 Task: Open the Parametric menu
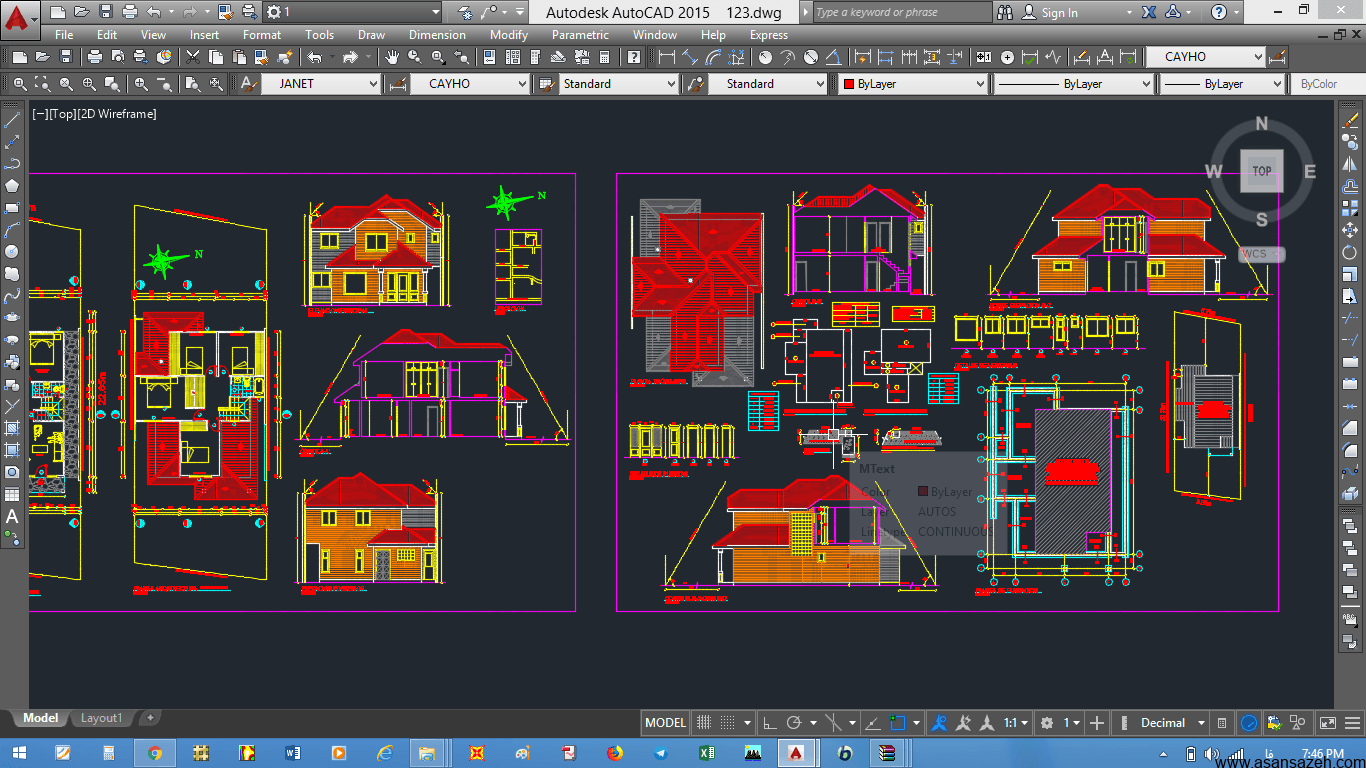pos(580,35)
